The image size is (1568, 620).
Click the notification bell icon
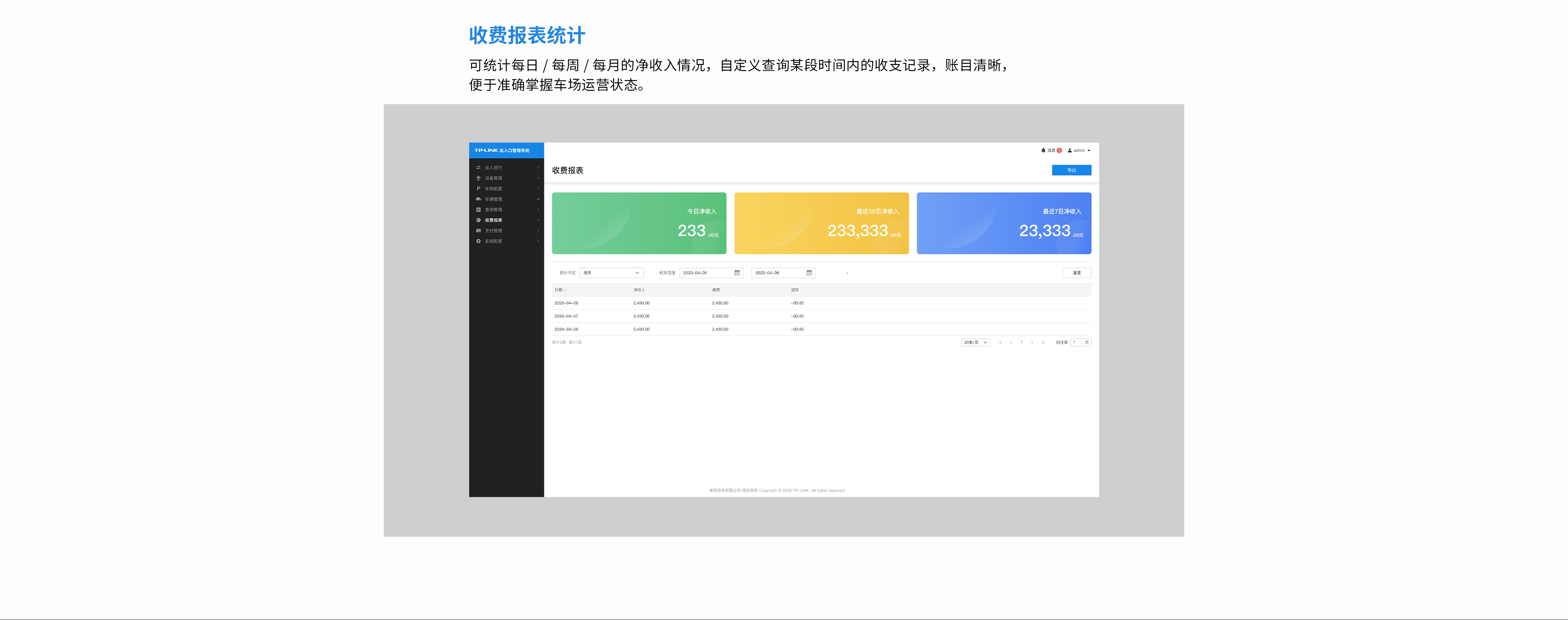[x=1043, y=150]
